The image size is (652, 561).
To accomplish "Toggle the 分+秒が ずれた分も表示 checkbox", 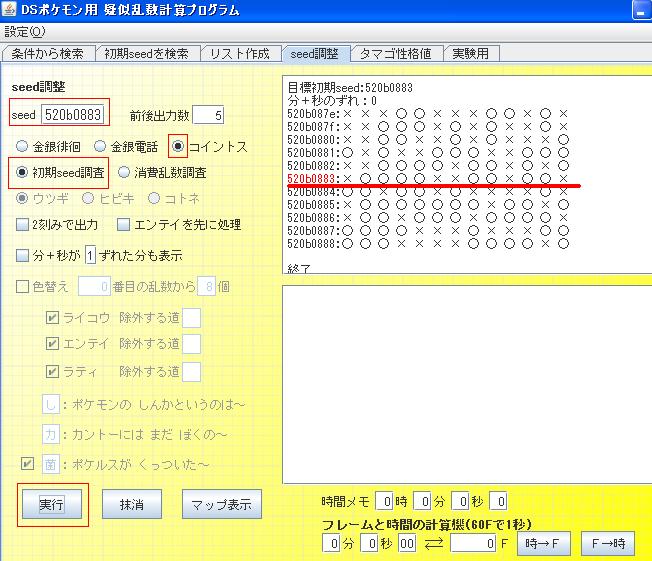I will (x=22, y=255).
